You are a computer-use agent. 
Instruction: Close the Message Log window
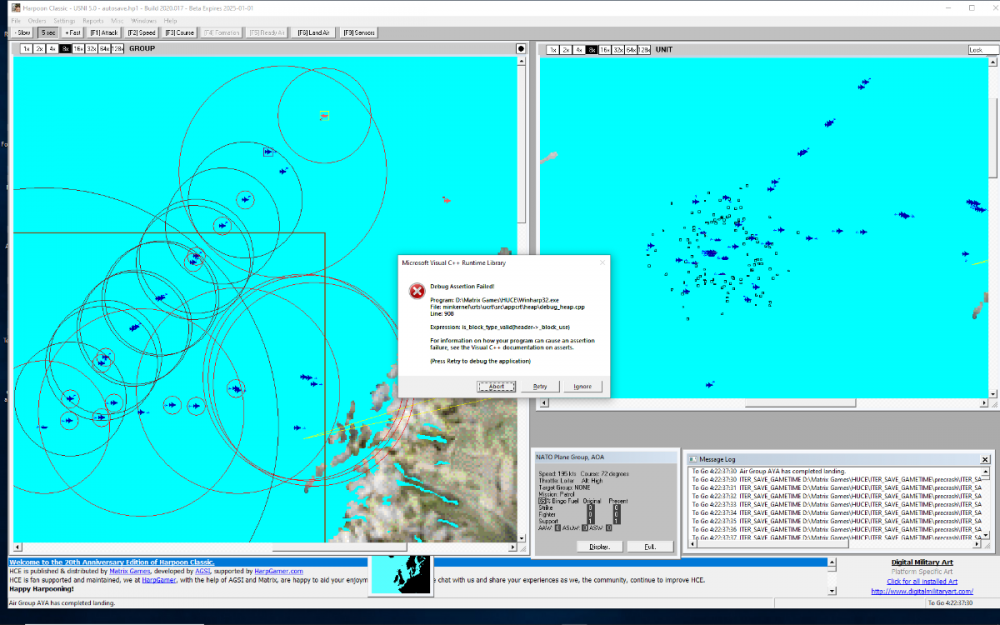(x=985, y=459)
